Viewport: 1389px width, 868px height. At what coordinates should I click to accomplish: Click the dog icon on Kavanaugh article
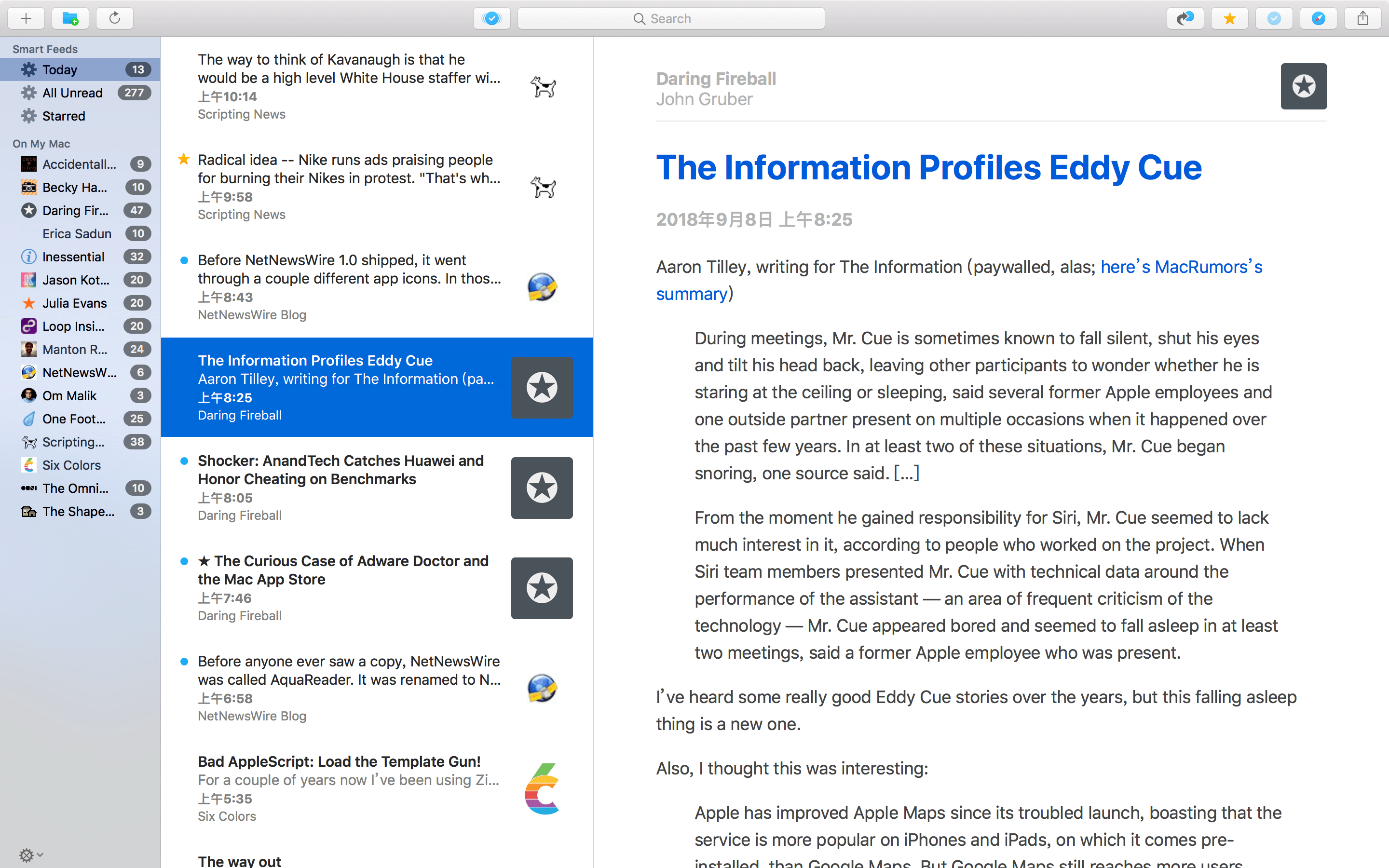click(x=543, y=87)
